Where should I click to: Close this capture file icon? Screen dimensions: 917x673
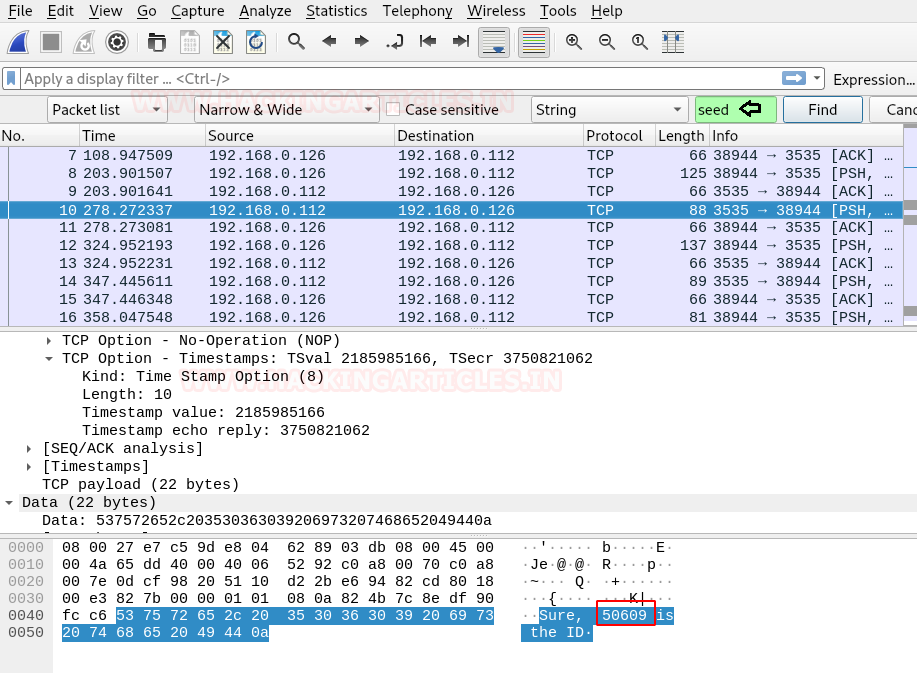click(x=223, y=42)
